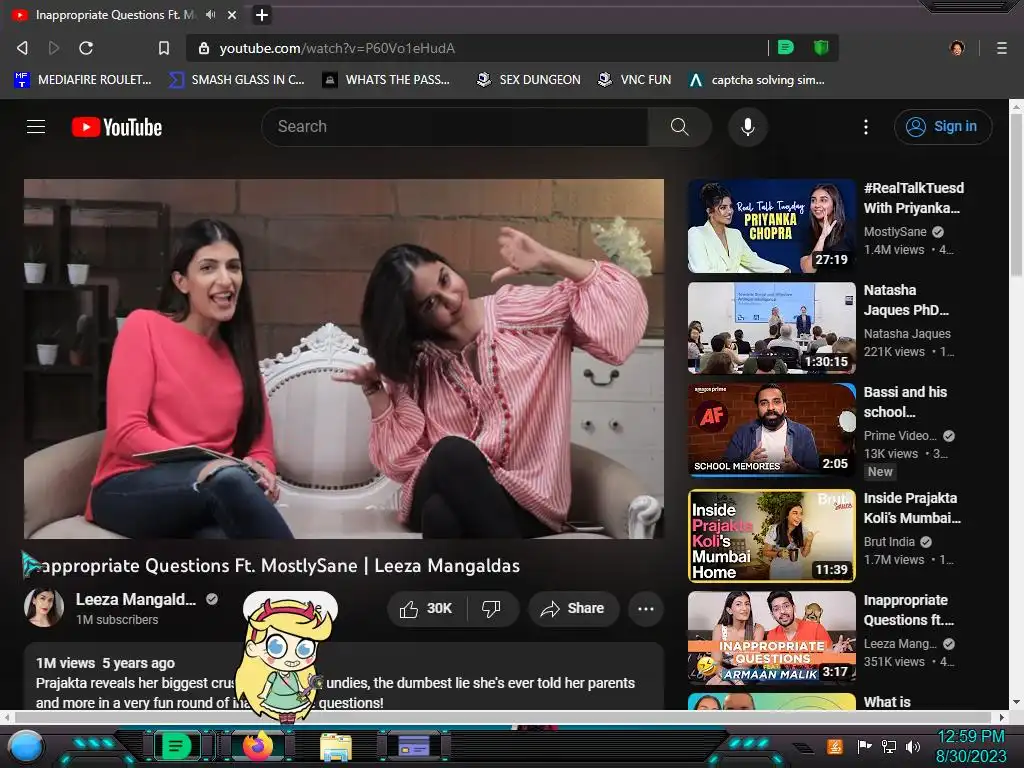Click the Sign in button
Screen dimensions: 1024x768
pyautogui.click(x=943, y=127)
